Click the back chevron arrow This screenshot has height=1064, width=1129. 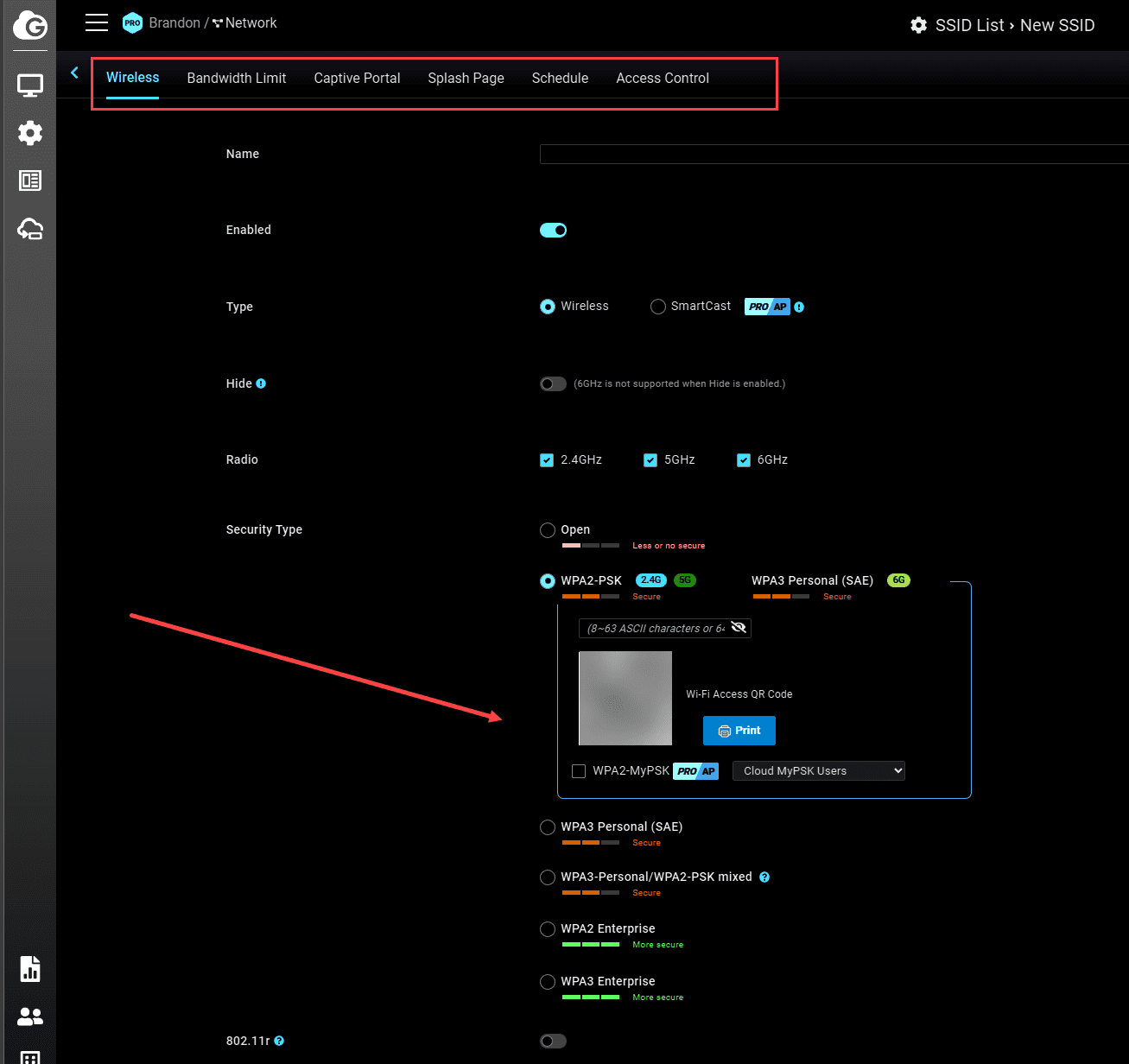pyautogui.click(x=74, y=73)
